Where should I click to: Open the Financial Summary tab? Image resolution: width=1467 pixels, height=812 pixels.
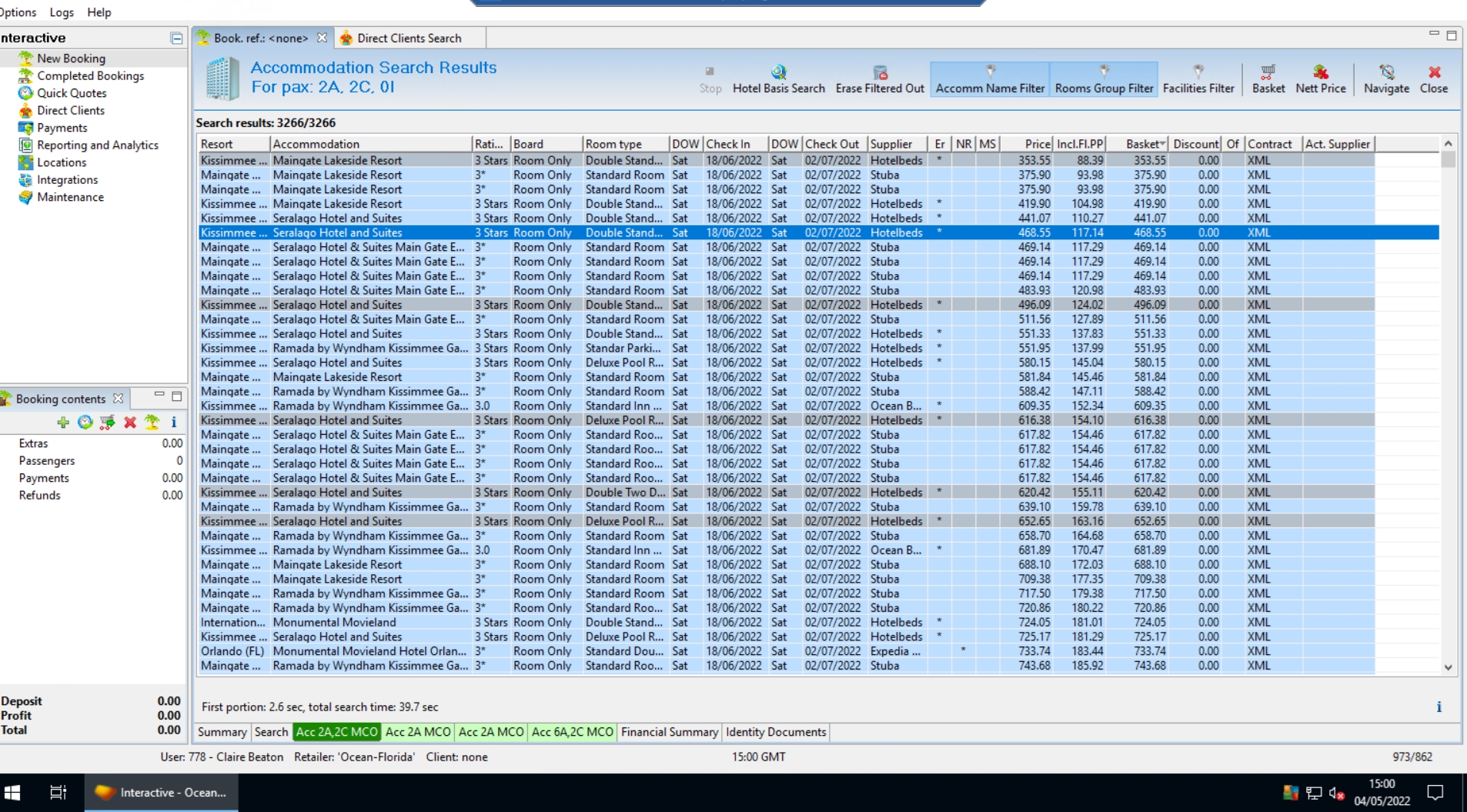coord(669,732)
